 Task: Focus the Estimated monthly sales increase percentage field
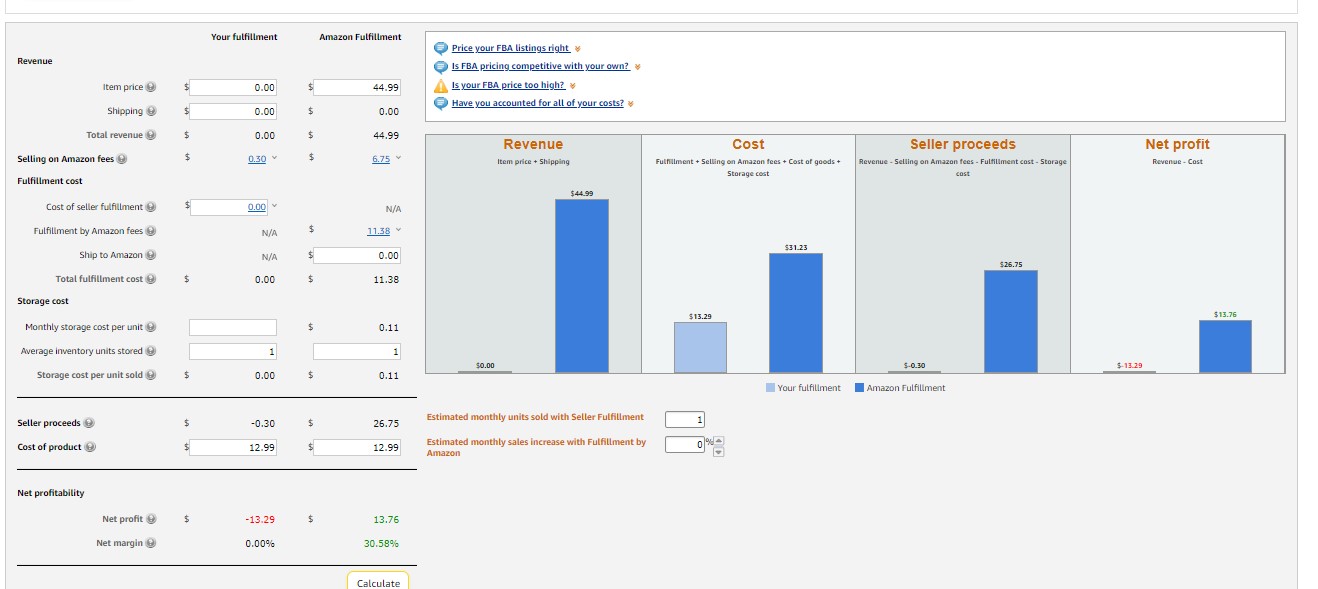click(686, 445)
